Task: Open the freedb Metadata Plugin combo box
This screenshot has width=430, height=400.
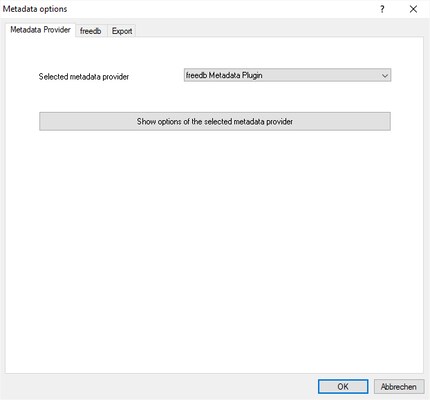Action: pos(287,75)
